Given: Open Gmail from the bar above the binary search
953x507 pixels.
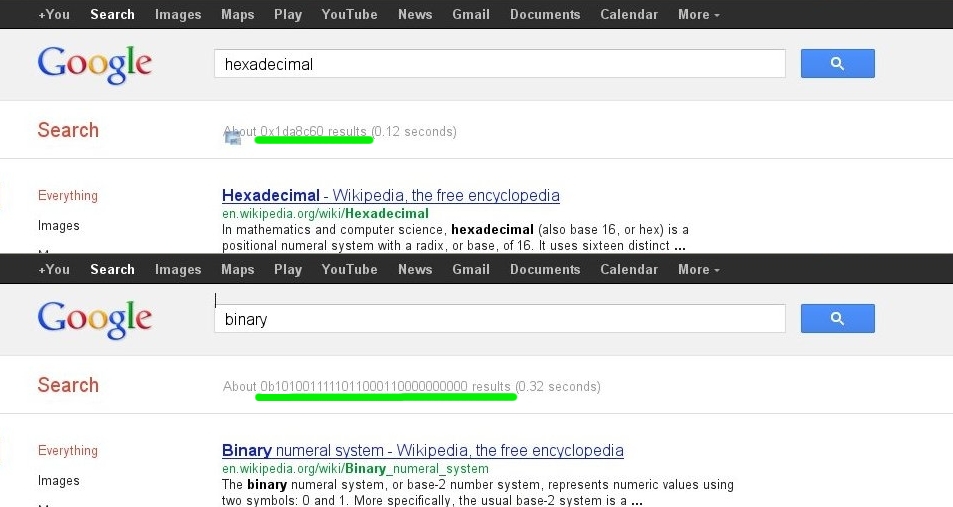Looking at the screenshot, I should 471,270.
